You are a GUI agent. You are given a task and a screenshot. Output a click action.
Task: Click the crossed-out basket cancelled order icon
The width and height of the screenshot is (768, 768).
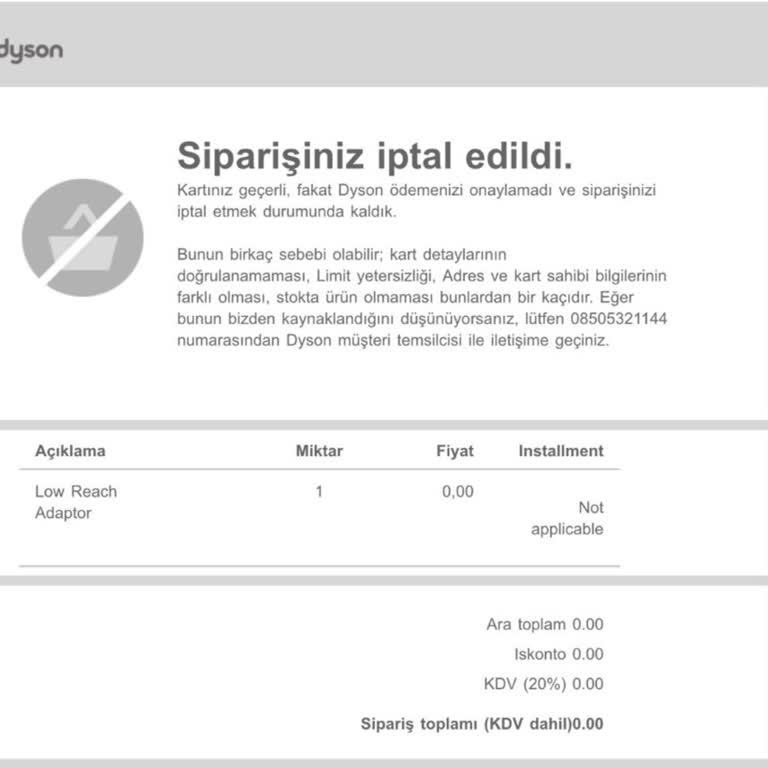(x=82, y=238)
